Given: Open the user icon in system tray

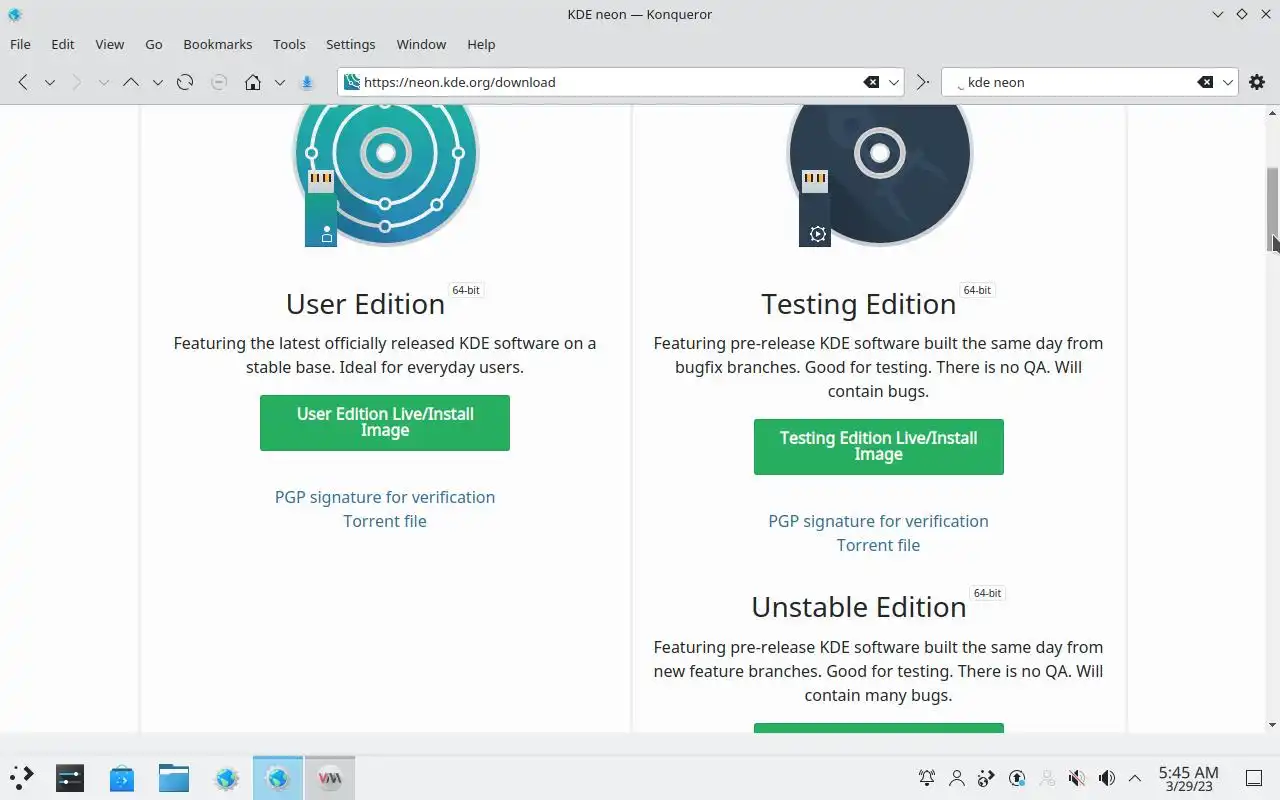Looking at the screenshot, I should pos(957,778).
